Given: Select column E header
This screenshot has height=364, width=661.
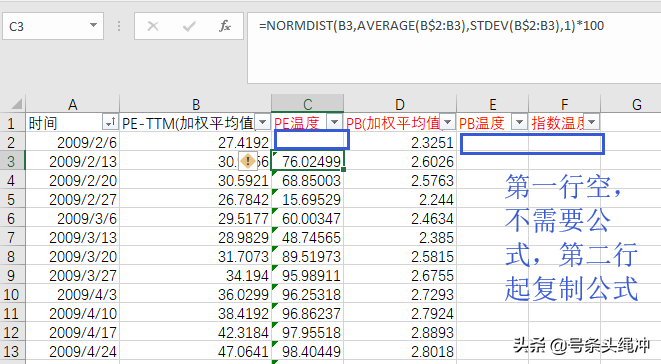Looking at the screenshot, I should coord(492,104).
